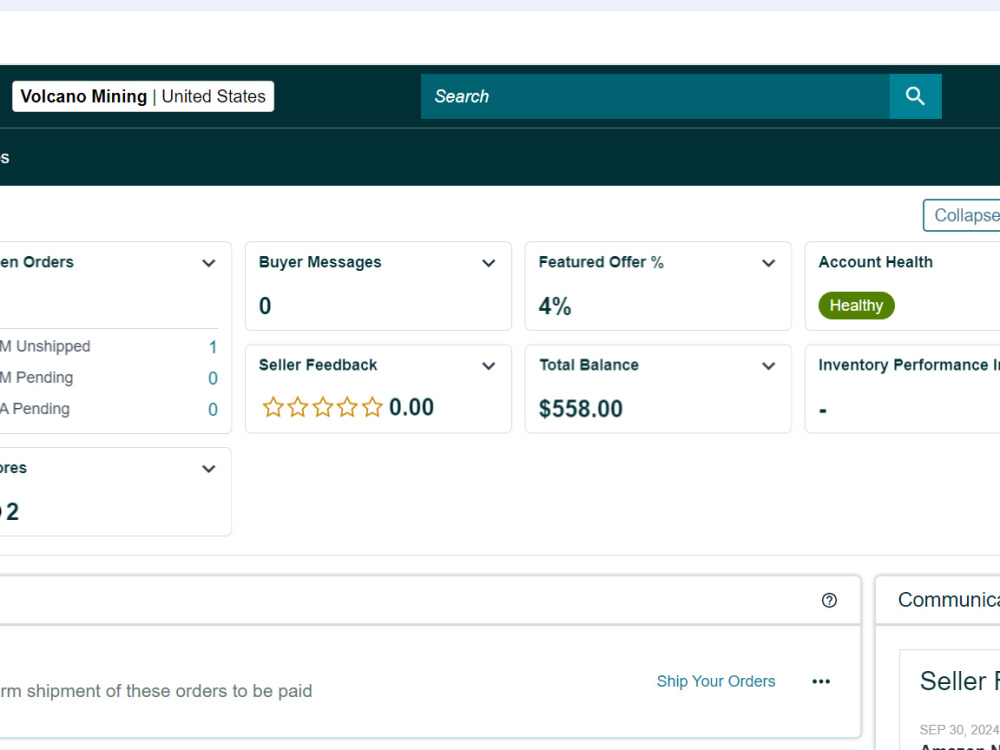Expand the Seller Feedback card chevron
This screenshot has width=1000, height=750.
point(489,366)
